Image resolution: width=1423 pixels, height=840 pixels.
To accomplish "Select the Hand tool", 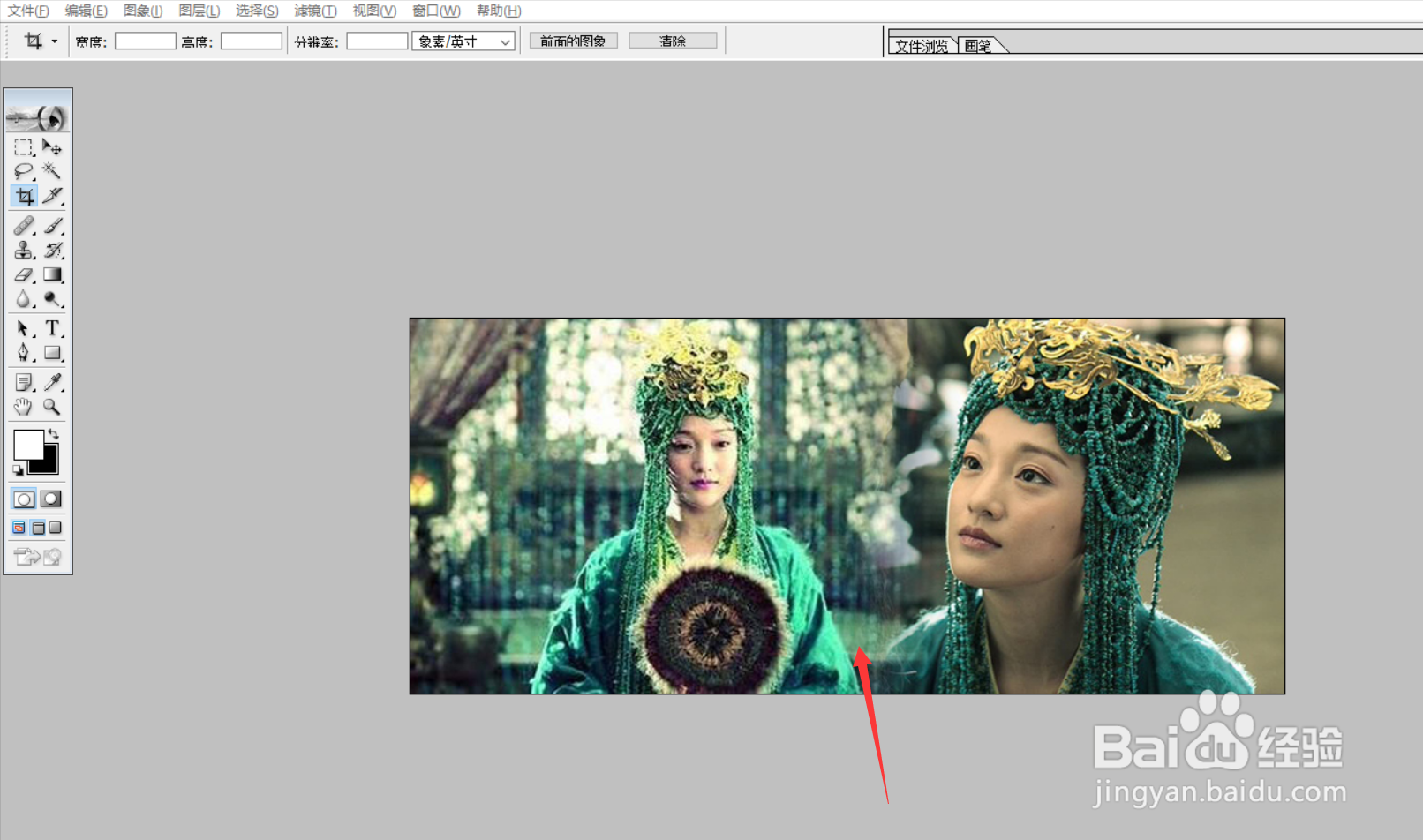I will point(24,407).
